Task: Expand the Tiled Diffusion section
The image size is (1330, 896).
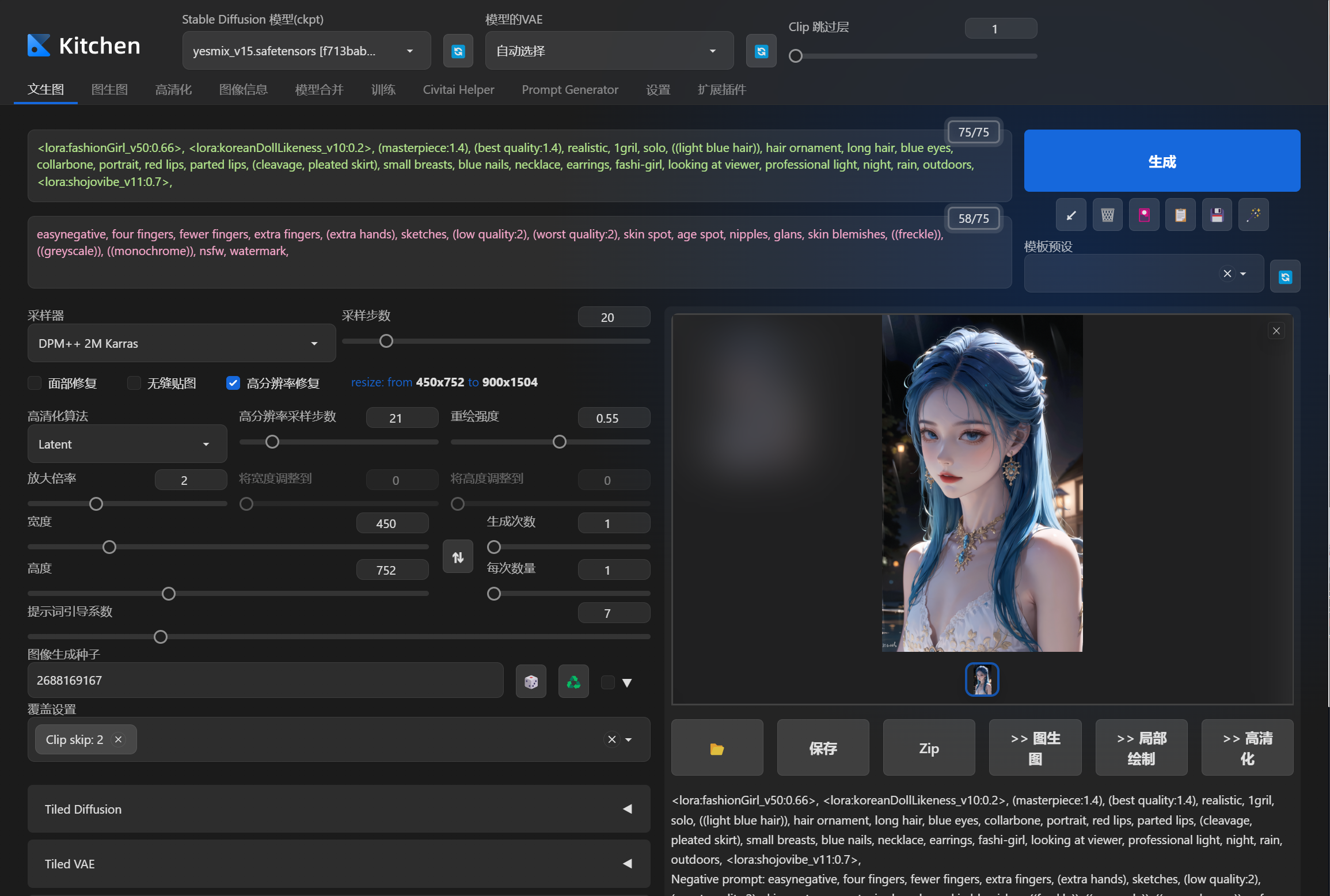Action: (x=339, y=809)
